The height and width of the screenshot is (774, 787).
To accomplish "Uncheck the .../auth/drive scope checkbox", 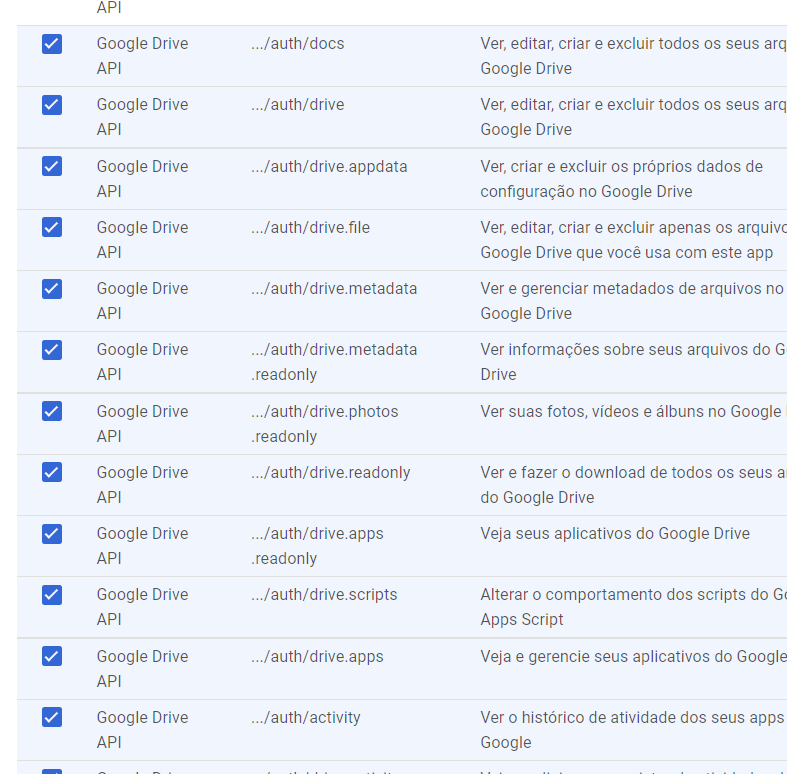I will [x=52, y=105].
